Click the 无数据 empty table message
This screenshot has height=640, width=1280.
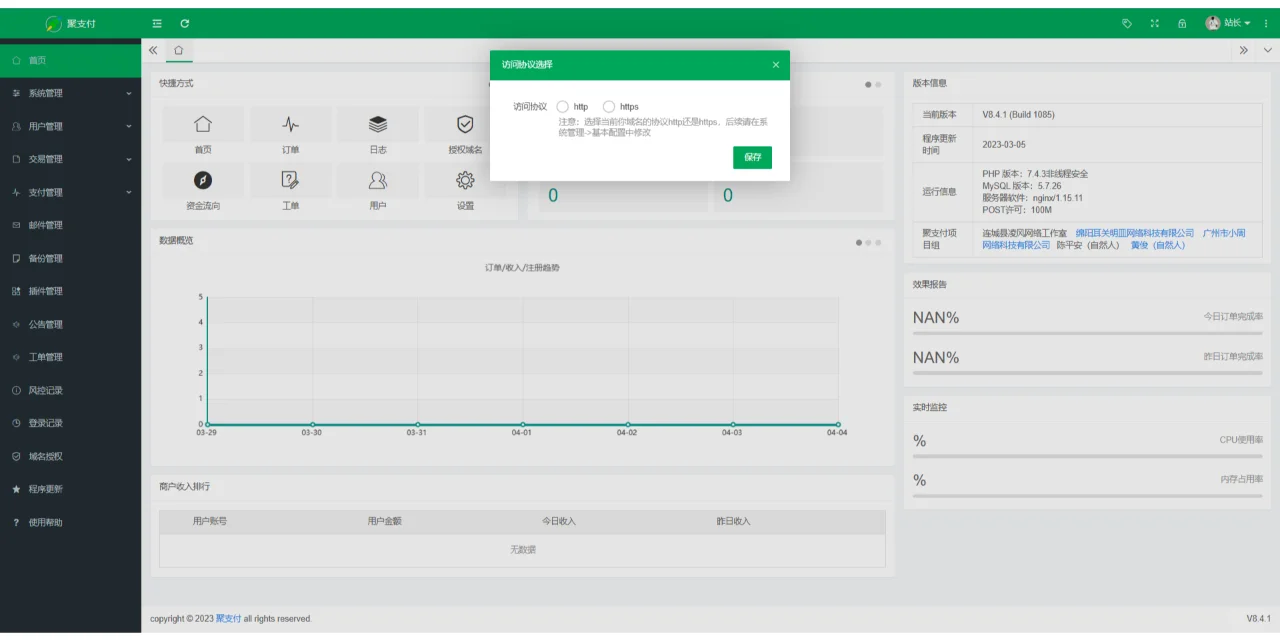click(523, 550)
